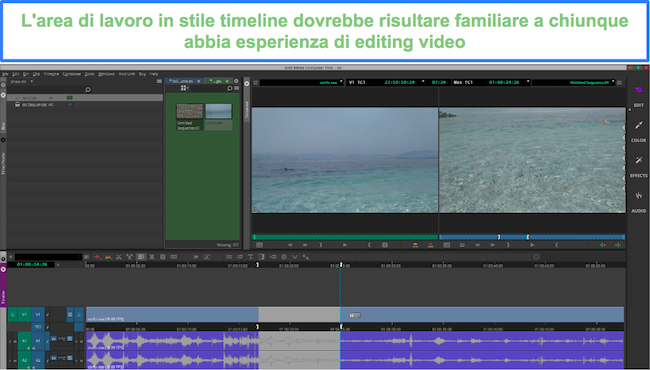Select the Untitled Sequence thumbnail in bin
650x370 pixels.
click(x=189, y=111)
